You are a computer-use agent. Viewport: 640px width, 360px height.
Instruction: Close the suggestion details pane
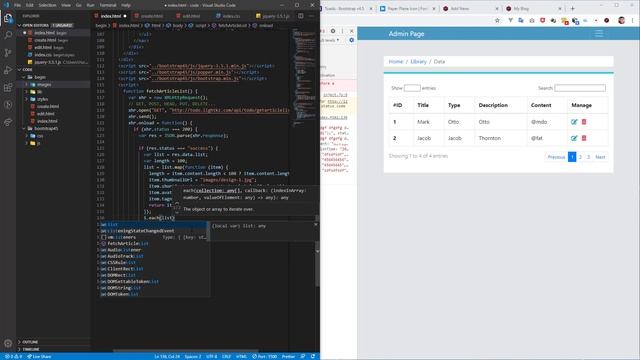tap(316, 224)
